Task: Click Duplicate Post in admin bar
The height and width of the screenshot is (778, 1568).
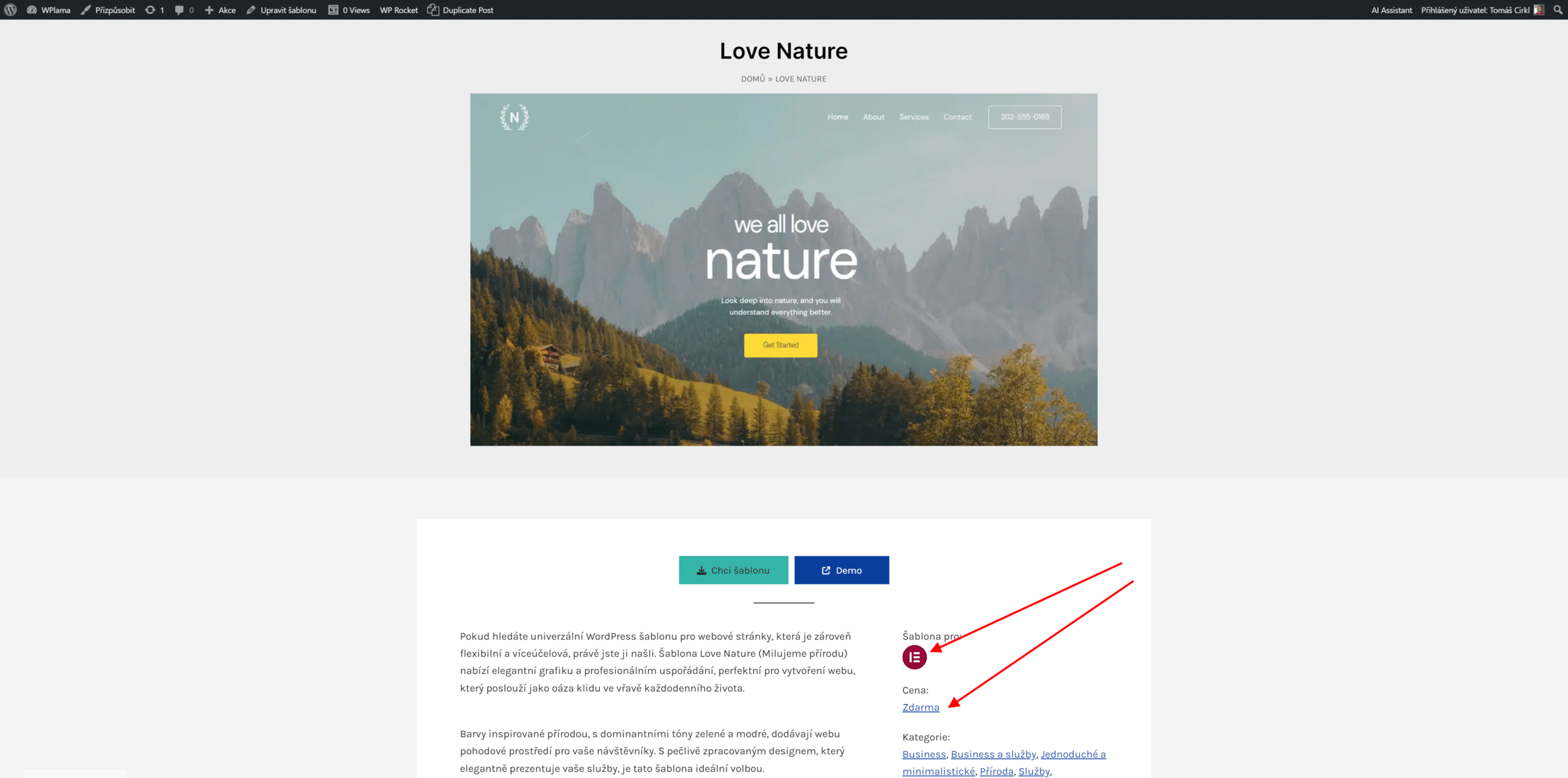Action: coord(461,10)
